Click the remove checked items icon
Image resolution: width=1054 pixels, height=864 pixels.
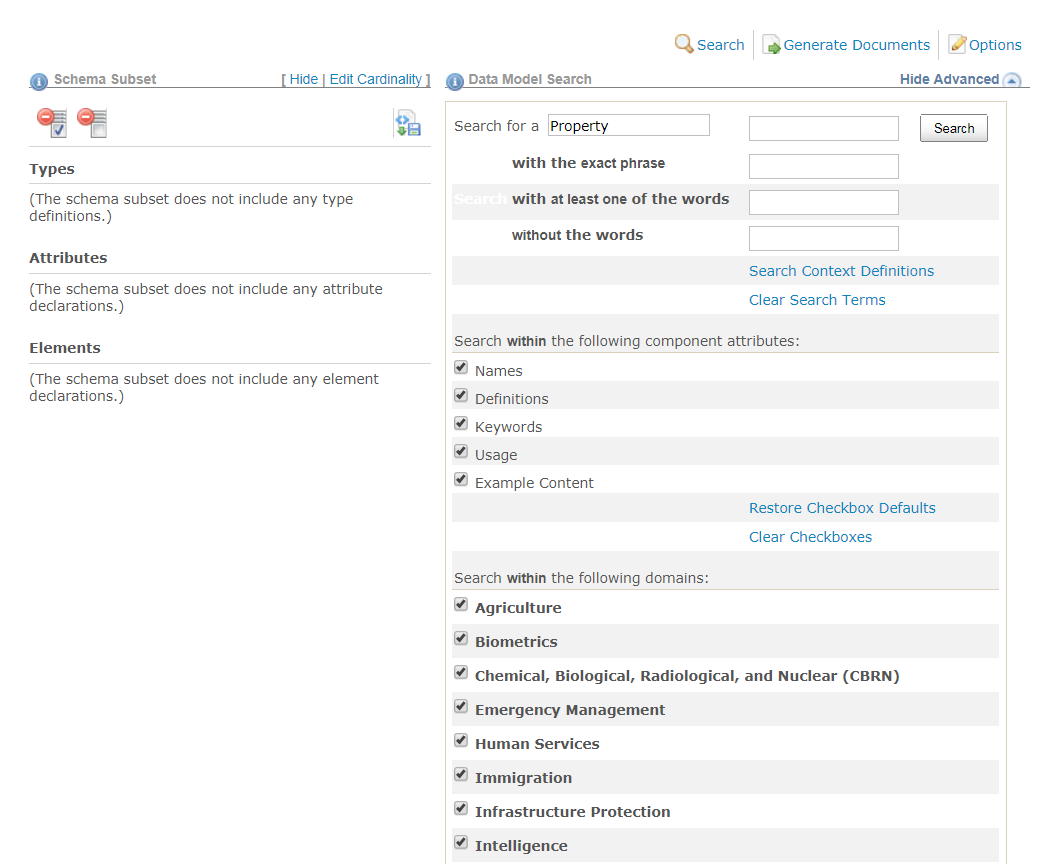(52, 122)
